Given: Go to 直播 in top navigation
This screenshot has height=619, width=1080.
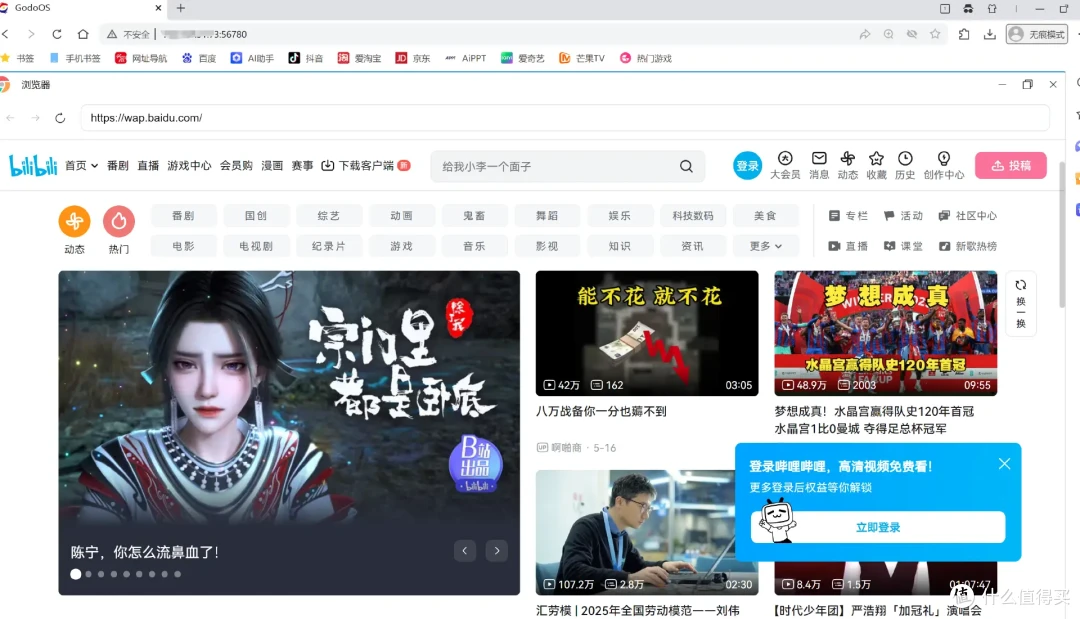Looking at the screenshot, I should [148, 165].
